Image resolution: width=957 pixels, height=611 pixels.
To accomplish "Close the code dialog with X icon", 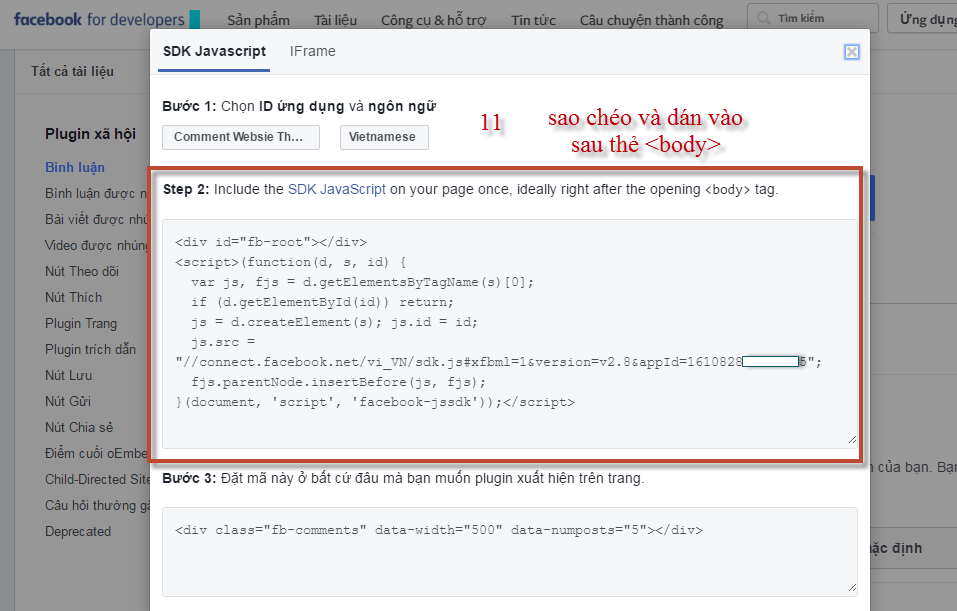I will 851,52.
